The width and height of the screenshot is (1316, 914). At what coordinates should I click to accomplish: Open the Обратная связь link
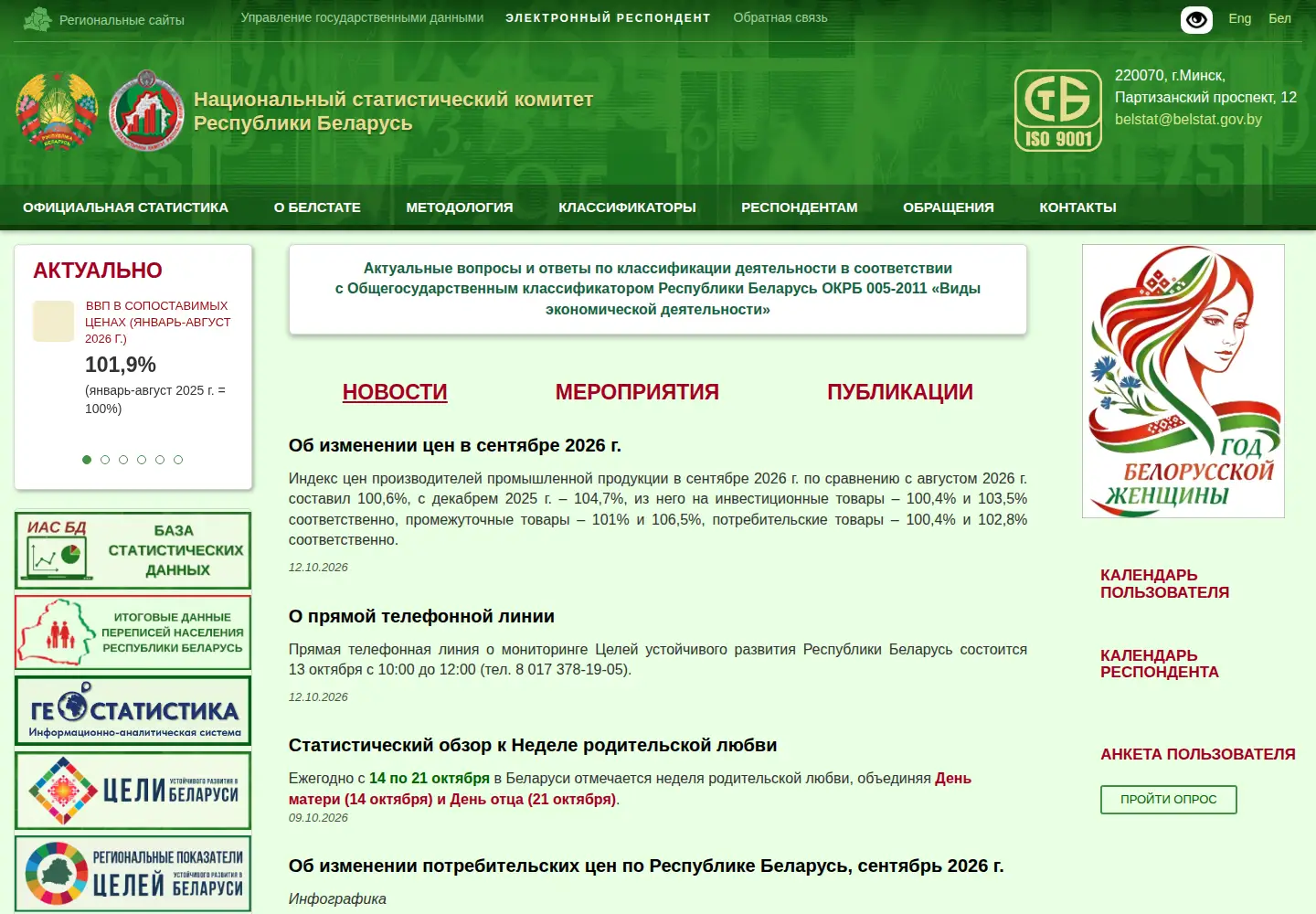[x=780, y=17]
